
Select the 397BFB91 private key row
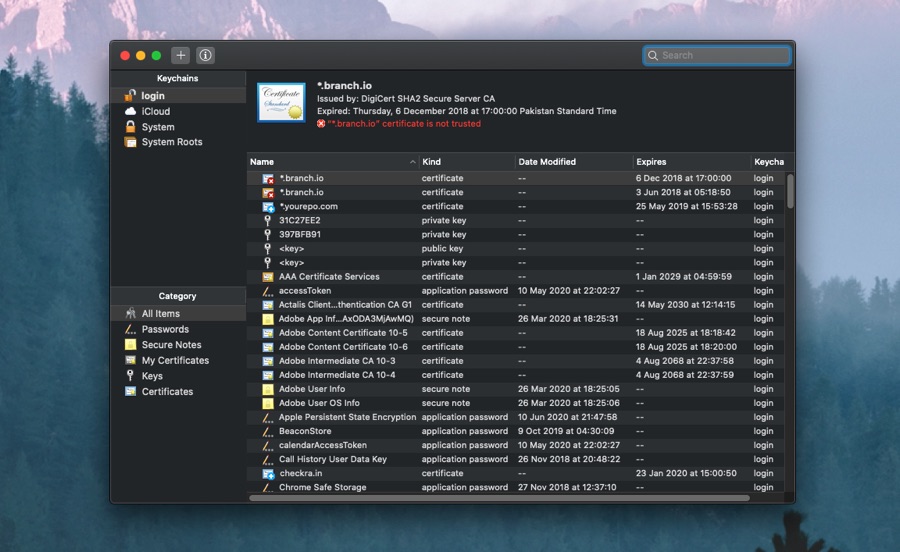(515, 234)
